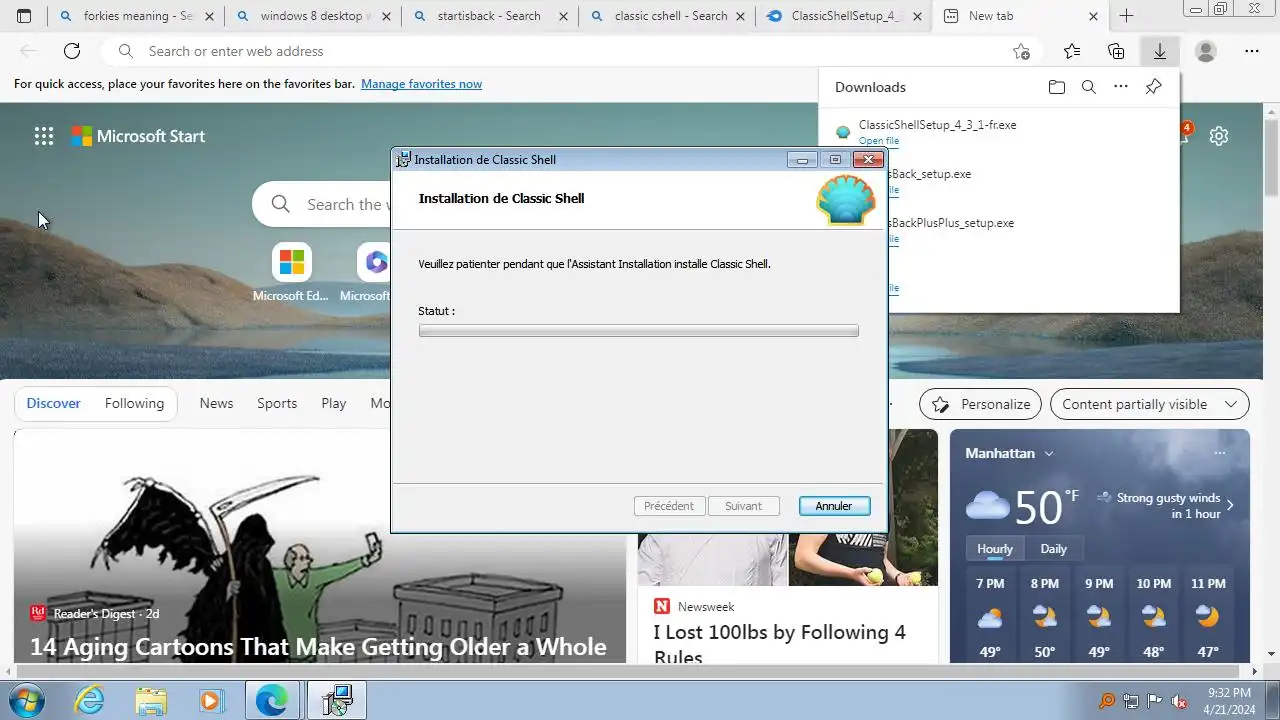Open the volume icon in system tray

coord(1179,701)
